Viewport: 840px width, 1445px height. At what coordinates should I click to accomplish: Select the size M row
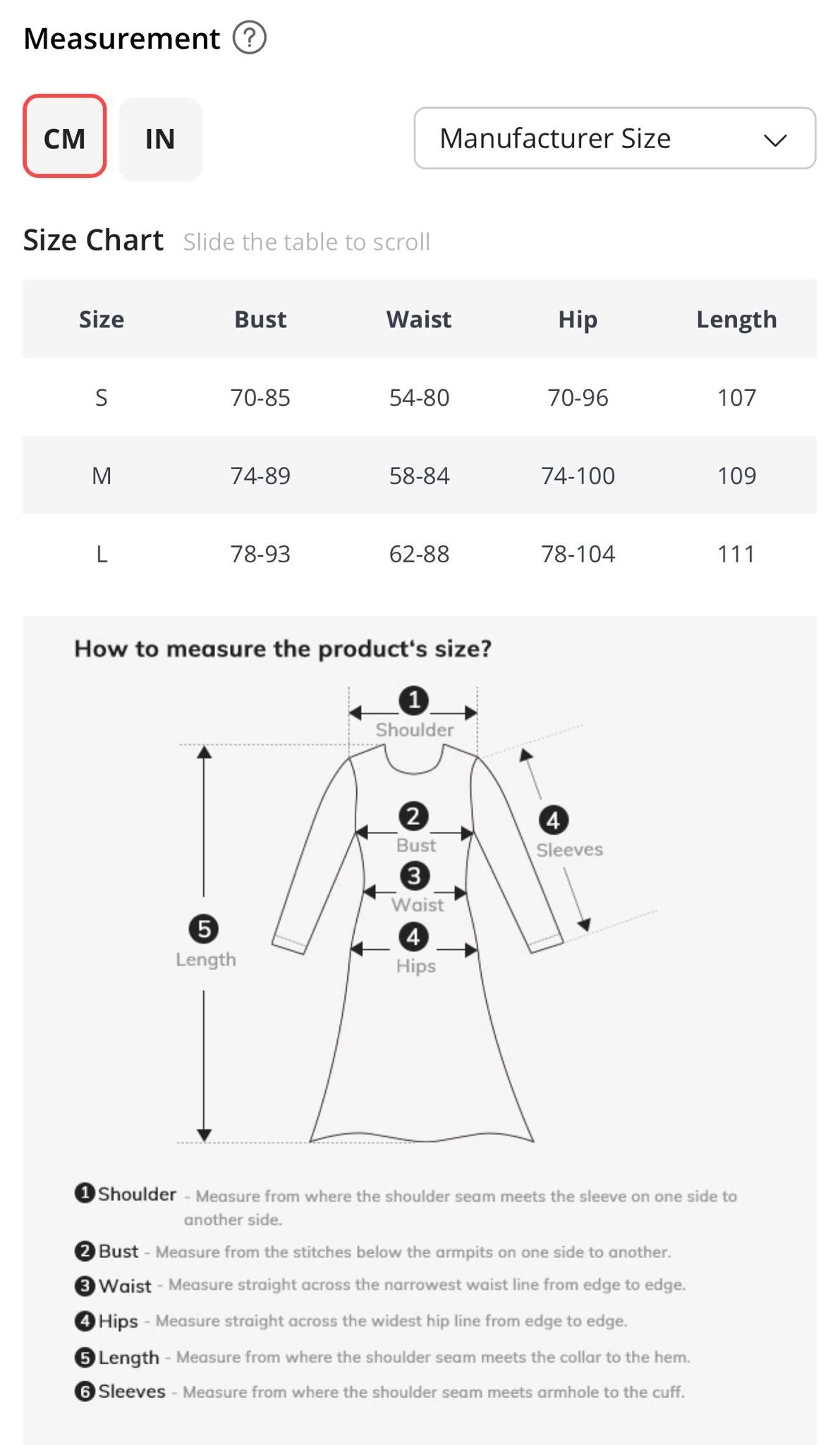click(420, 476)
